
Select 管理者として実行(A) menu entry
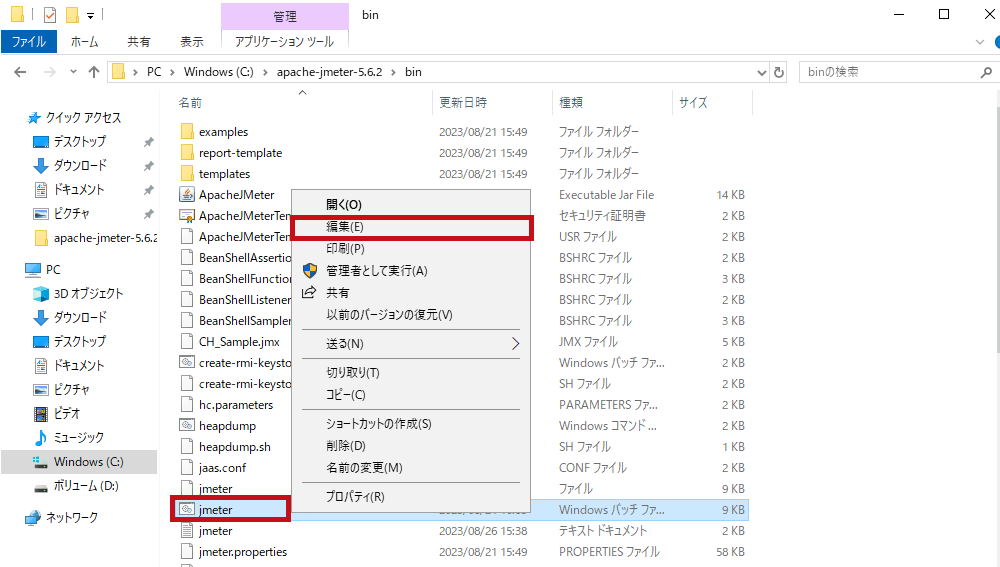[x=410, y=271]
